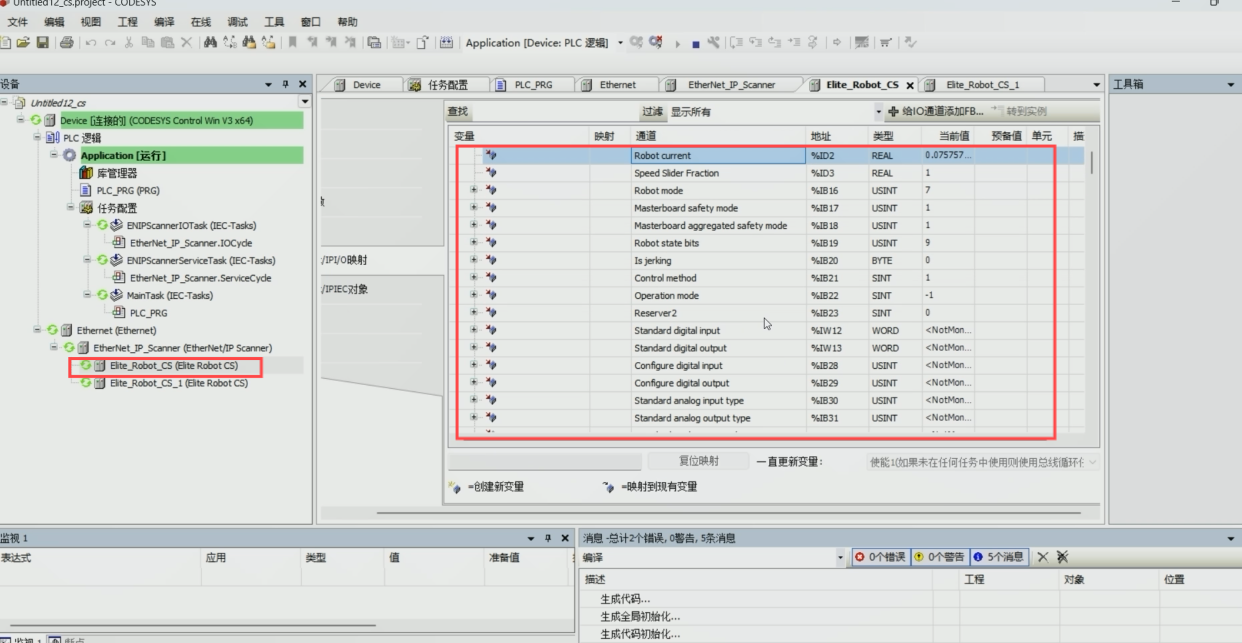Select Elite_Robot_CS_1 in the device tree

click(178, 383)
